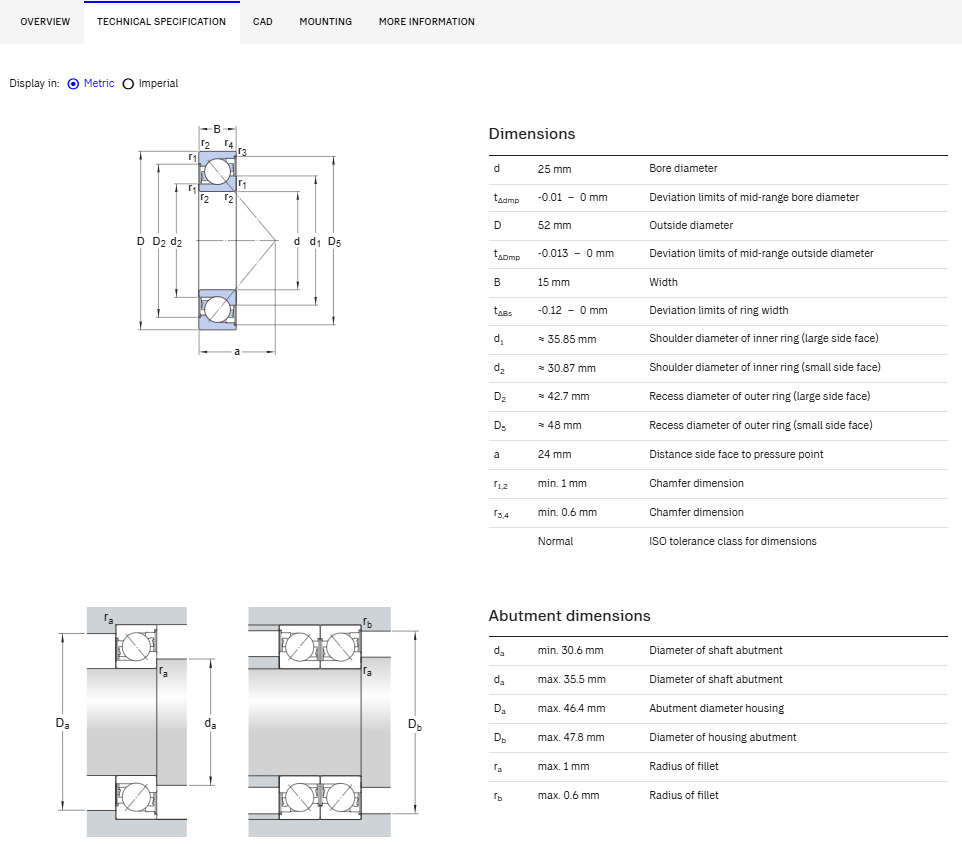The width and height of the screenshot is (962, 845).
Task: Open the Mounting tab
Action: 326,21
